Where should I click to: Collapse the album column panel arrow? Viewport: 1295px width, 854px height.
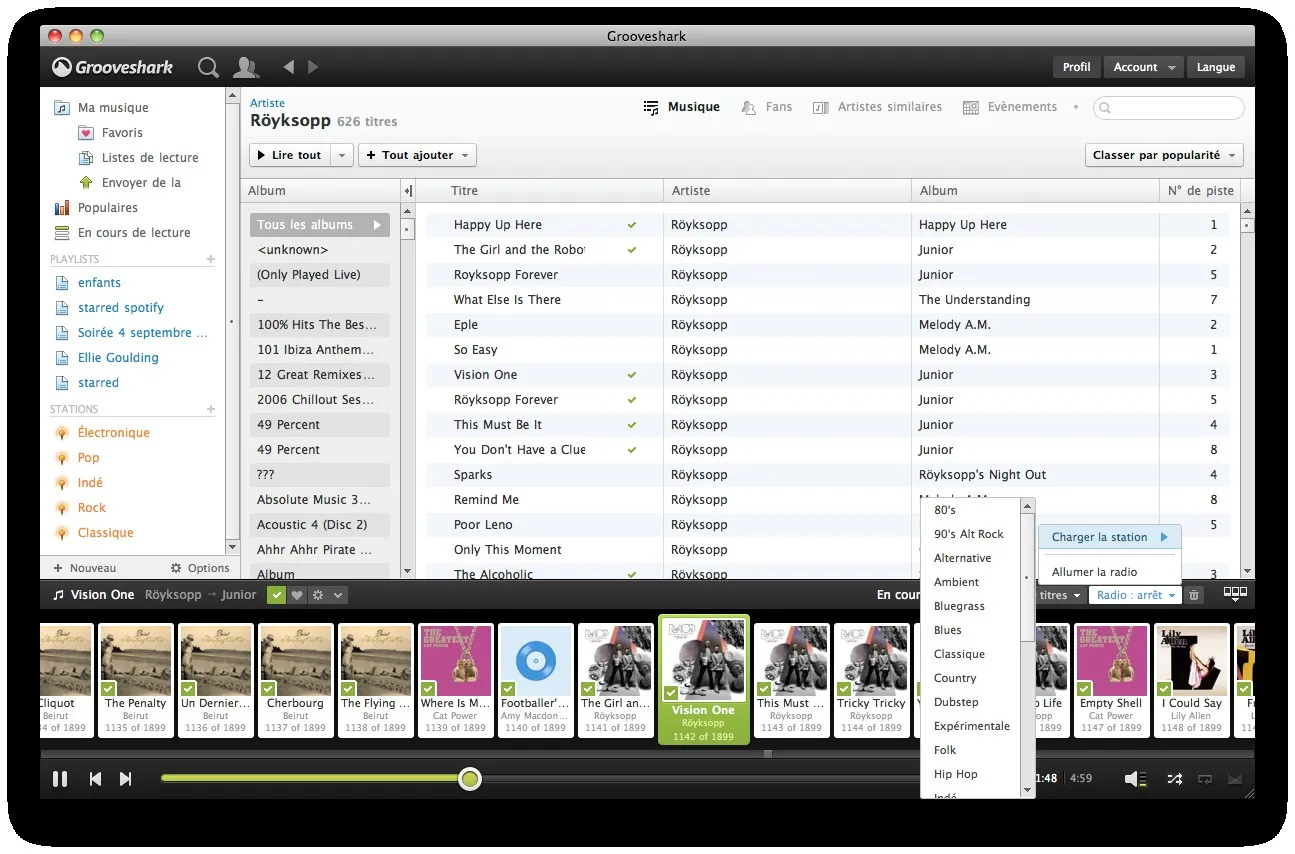(408, 191)
